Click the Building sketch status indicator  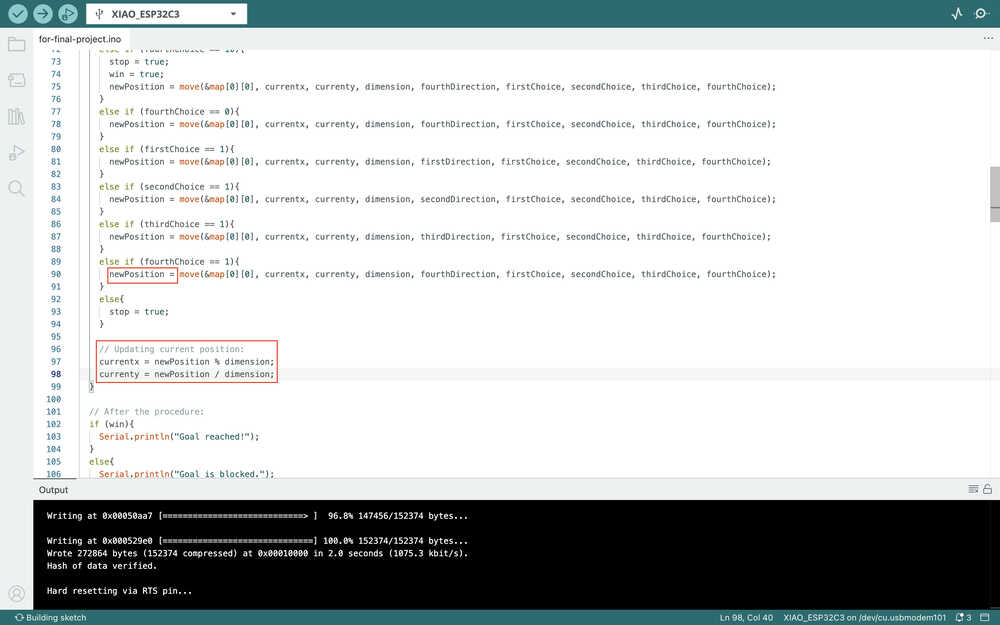coord(50,617)
